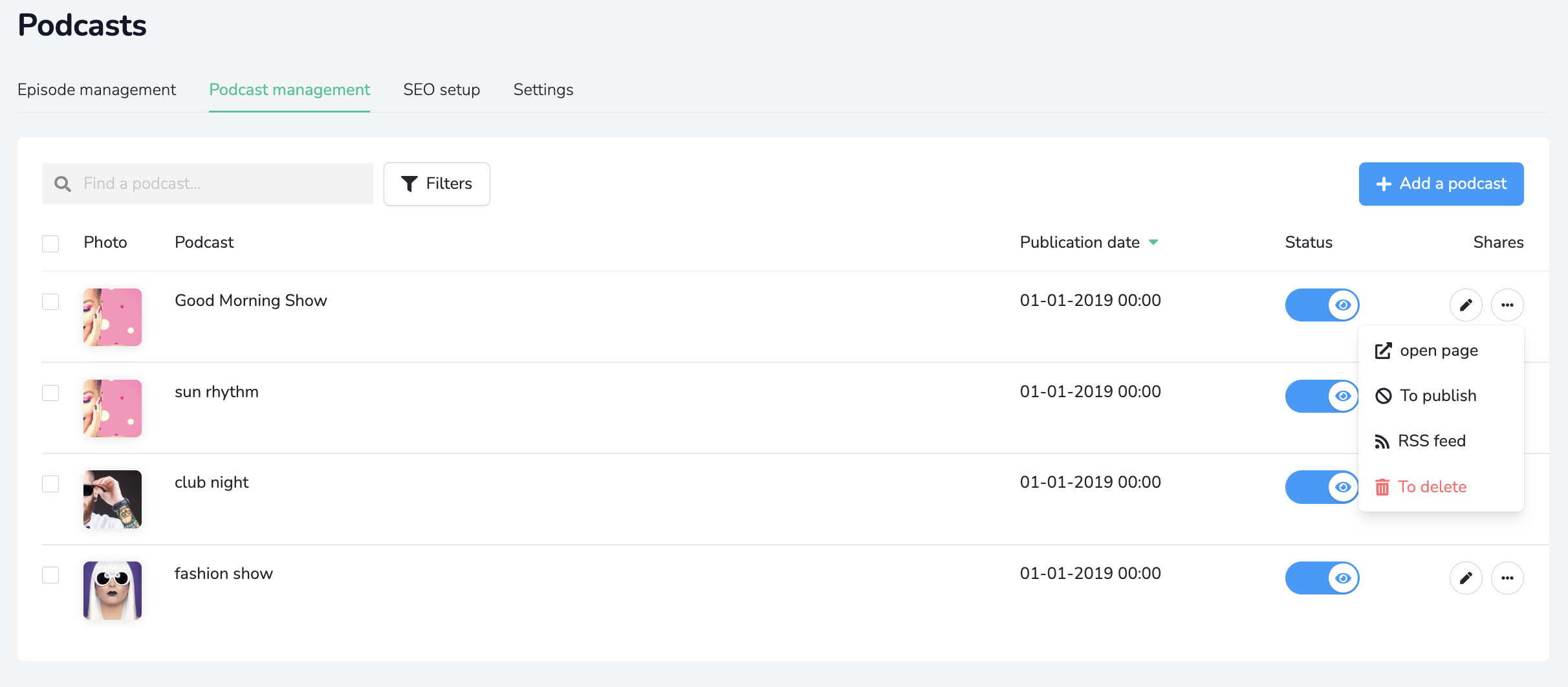Focus the Find a podcast search field
1568x687 pixels.
[x=208, y=184]
